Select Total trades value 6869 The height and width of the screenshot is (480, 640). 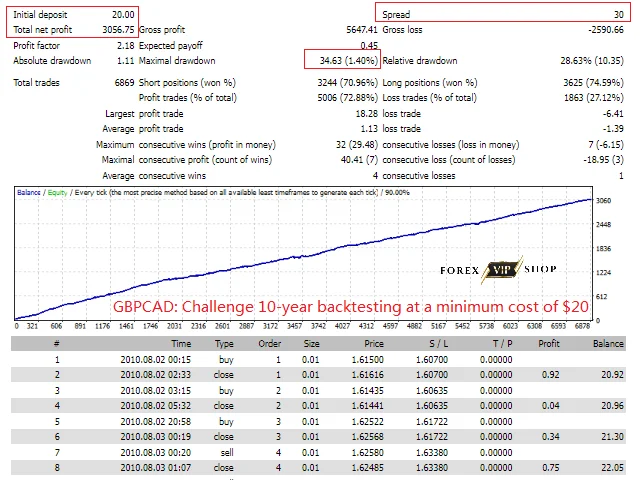[124, 83]
